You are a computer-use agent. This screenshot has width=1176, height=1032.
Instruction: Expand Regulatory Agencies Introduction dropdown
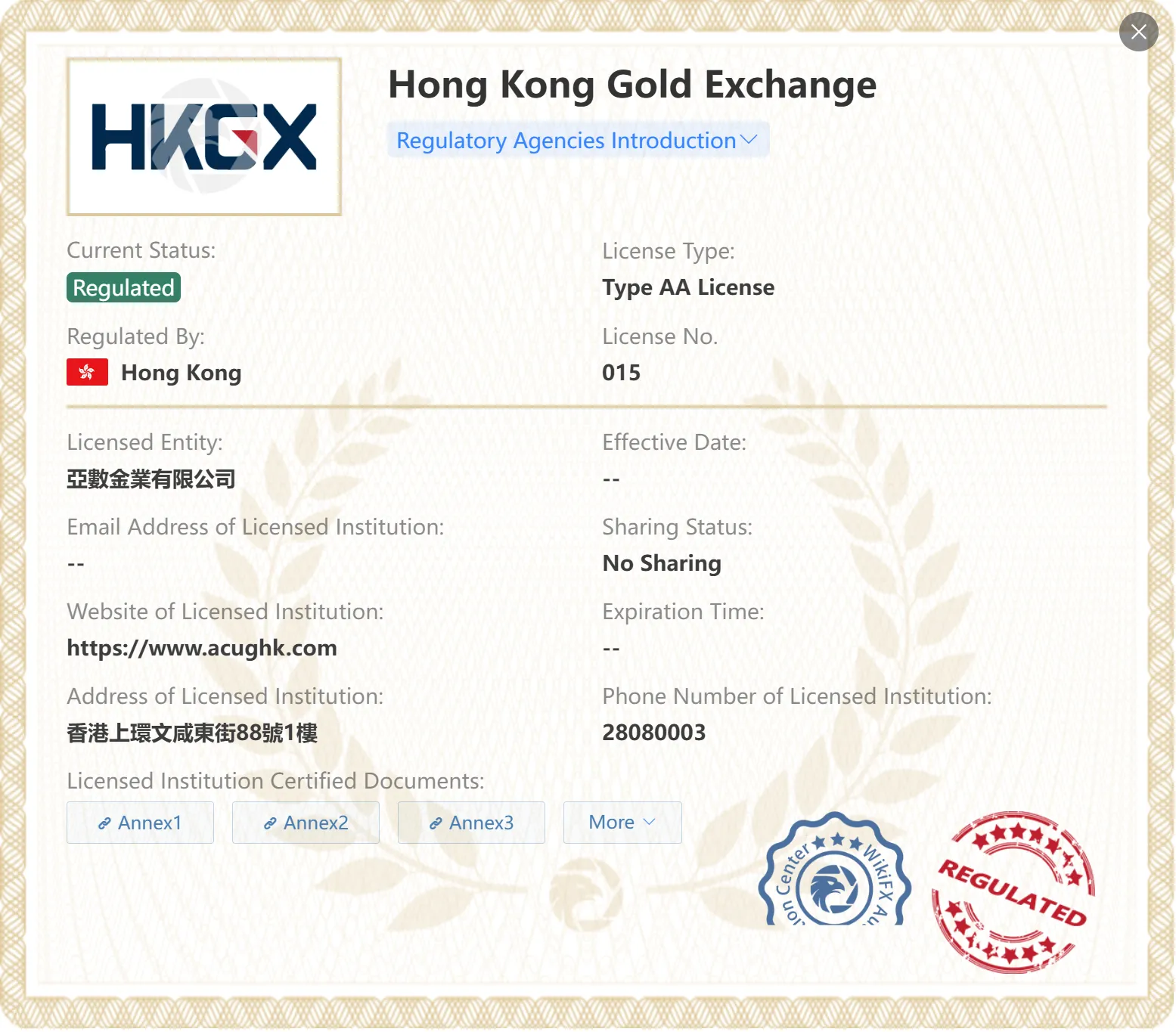[578, 141]
